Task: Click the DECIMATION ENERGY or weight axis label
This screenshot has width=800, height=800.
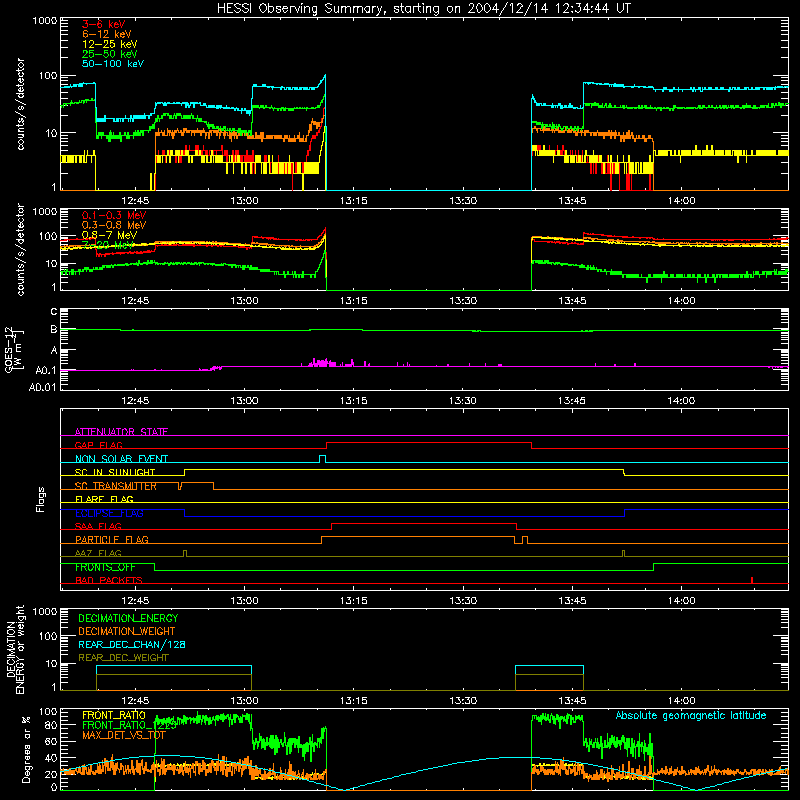Action: point(15,649)
